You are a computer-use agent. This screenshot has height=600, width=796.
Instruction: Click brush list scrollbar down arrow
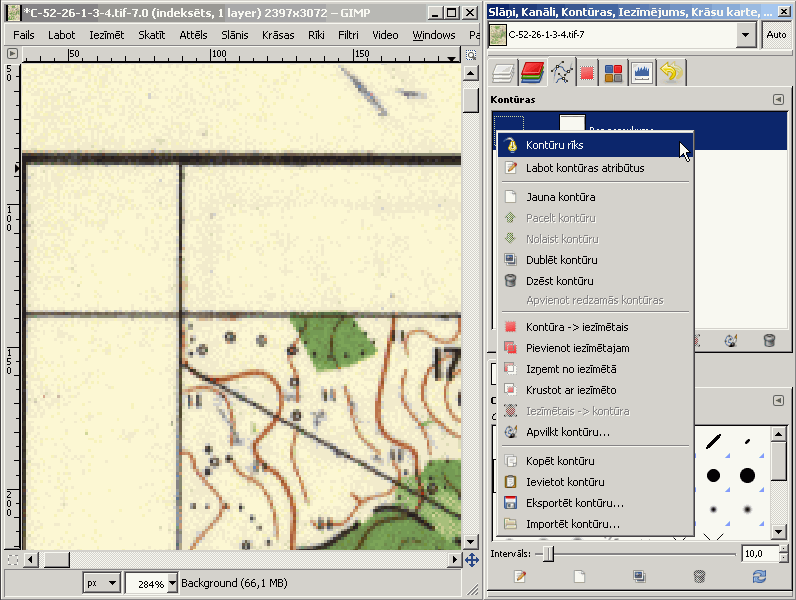coord(778,531)
